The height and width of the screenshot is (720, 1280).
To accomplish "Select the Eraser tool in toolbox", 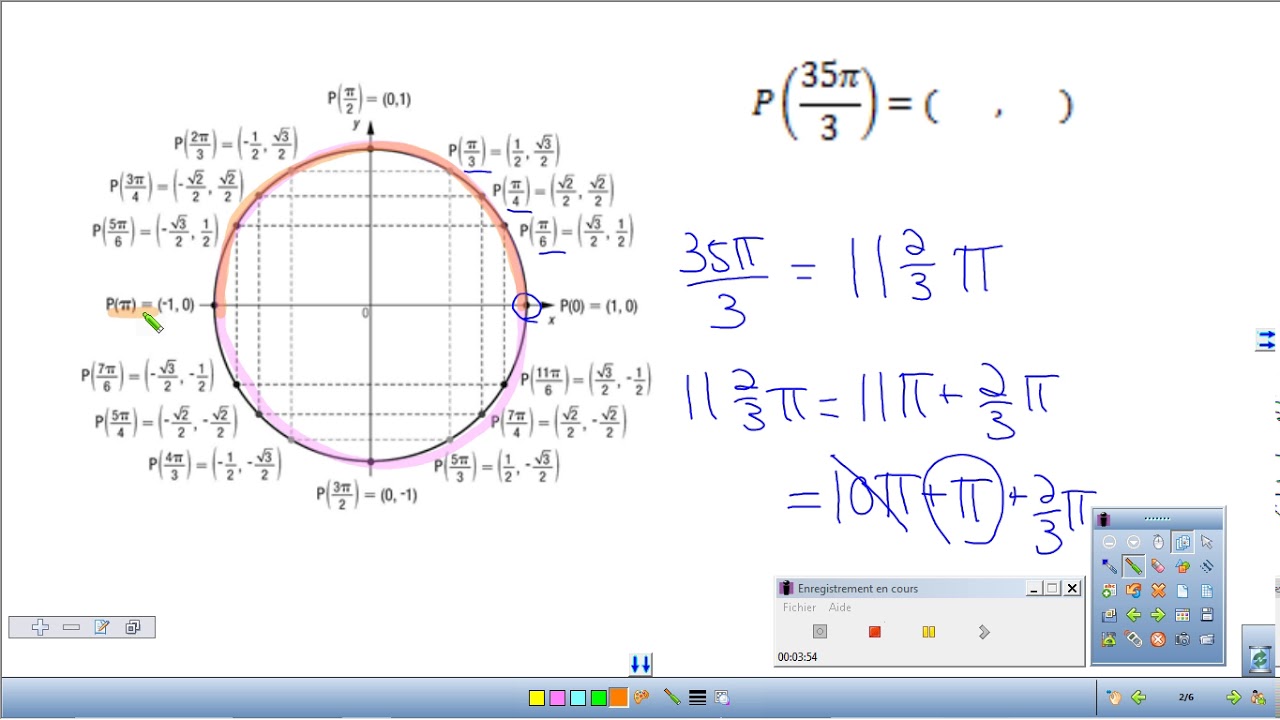I will coord(1158,566).
